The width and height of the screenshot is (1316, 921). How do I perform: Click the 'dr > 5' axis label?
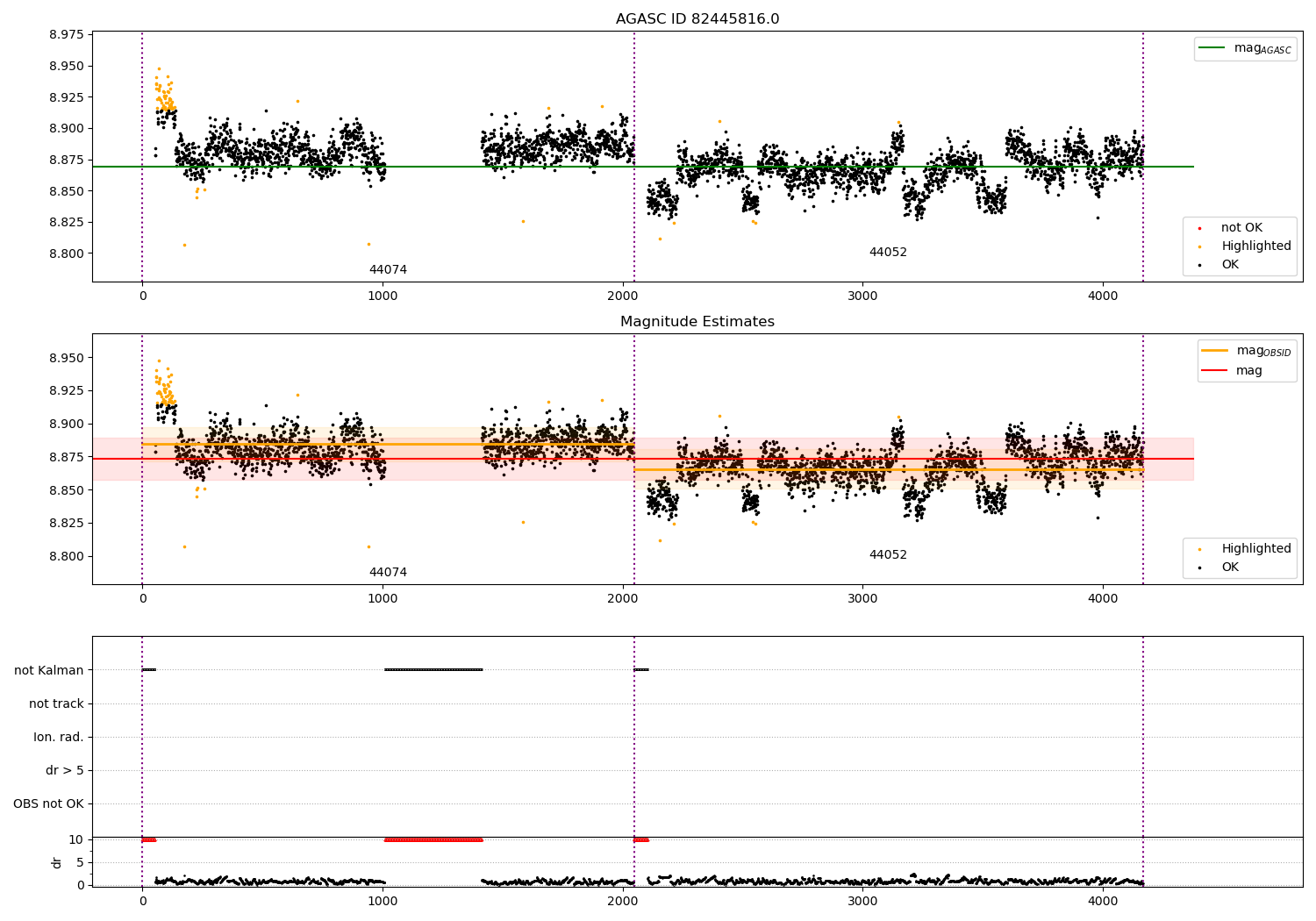(x=65, y=770)
